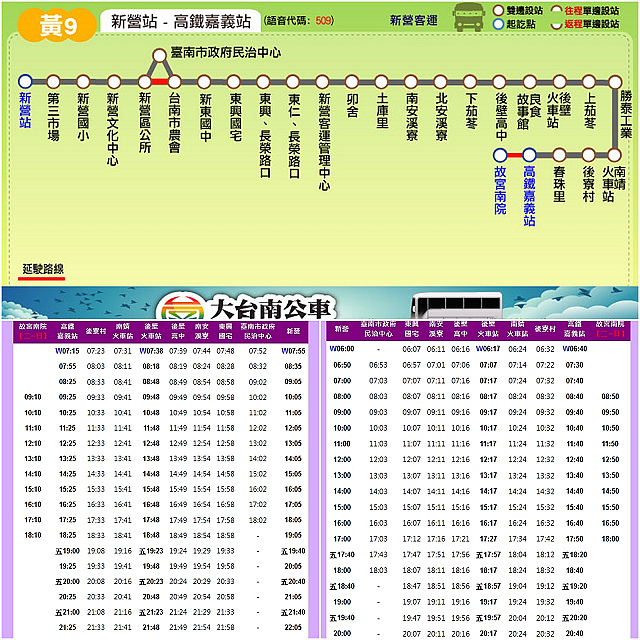The image size is (640, 640).
Task: Click the white bus image in the banner
Action: pos(456,305)
